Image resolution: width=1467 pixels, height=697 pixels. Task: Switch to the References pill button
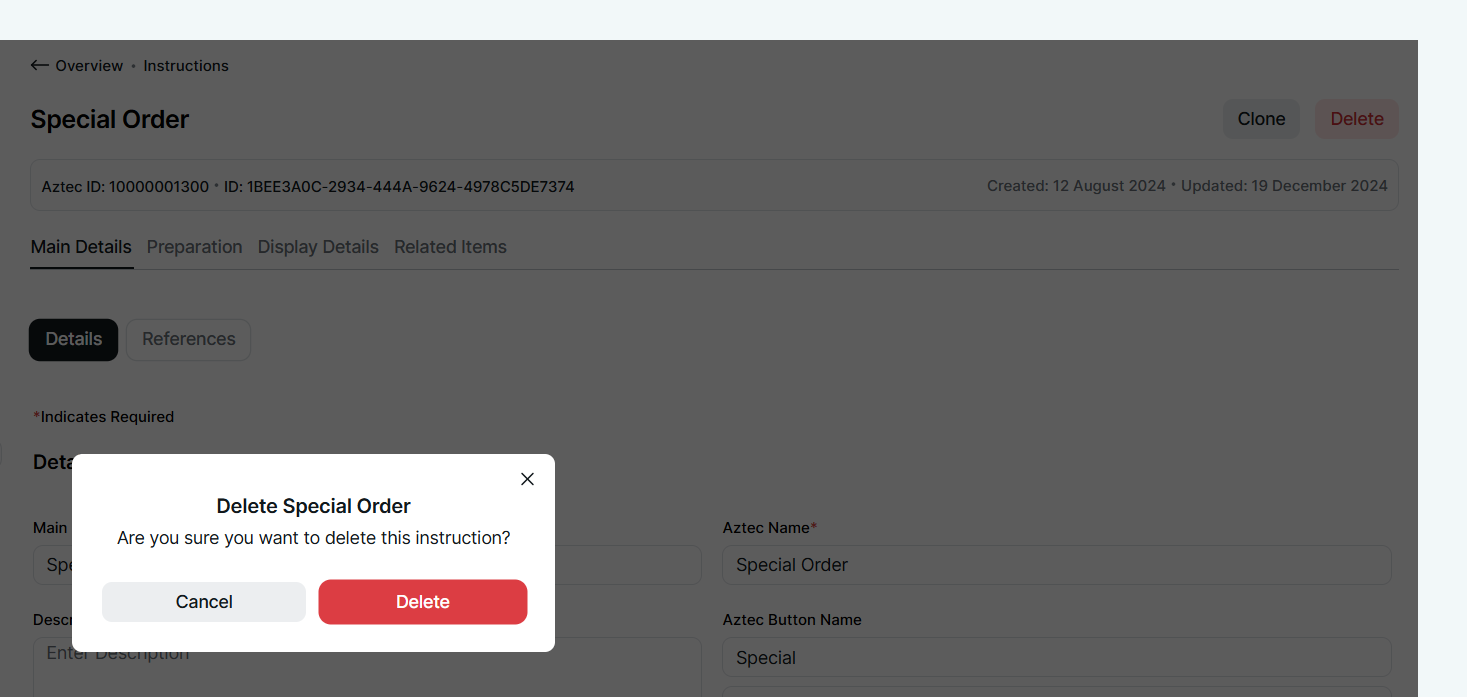point(188,339)
